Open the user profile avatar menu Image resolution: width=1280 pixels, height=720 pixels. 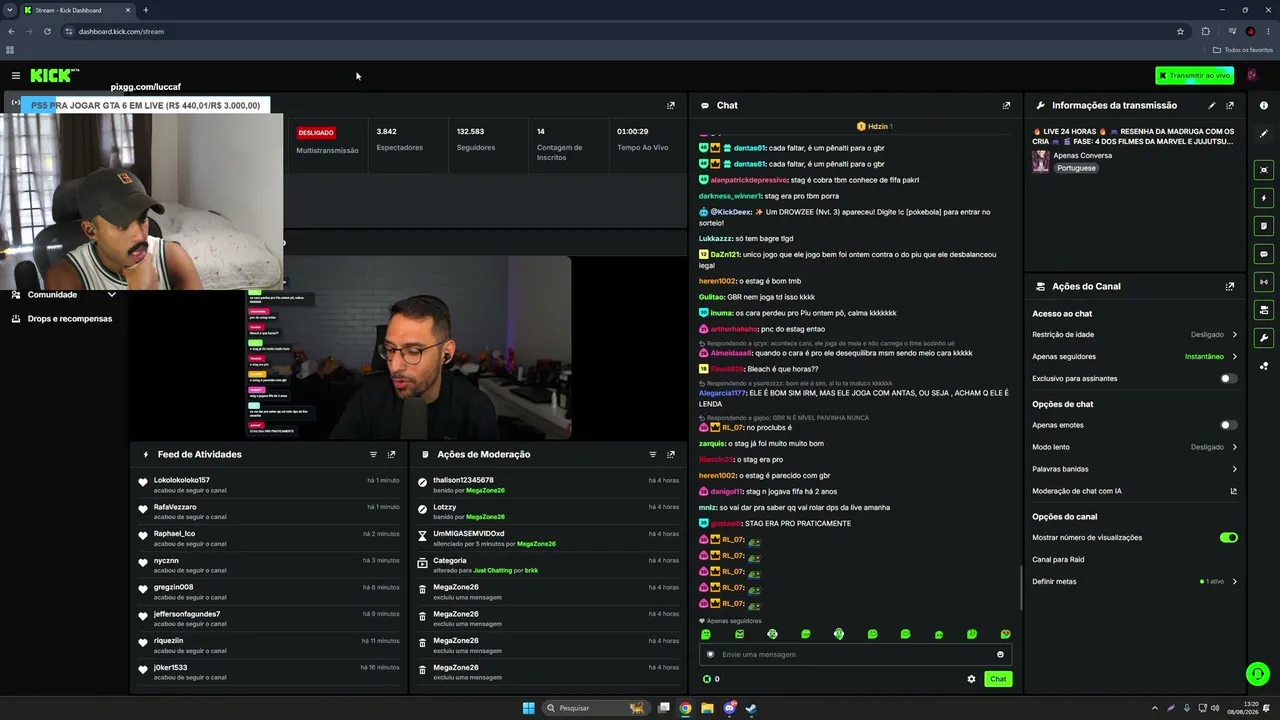click(x=1252, y=76)
